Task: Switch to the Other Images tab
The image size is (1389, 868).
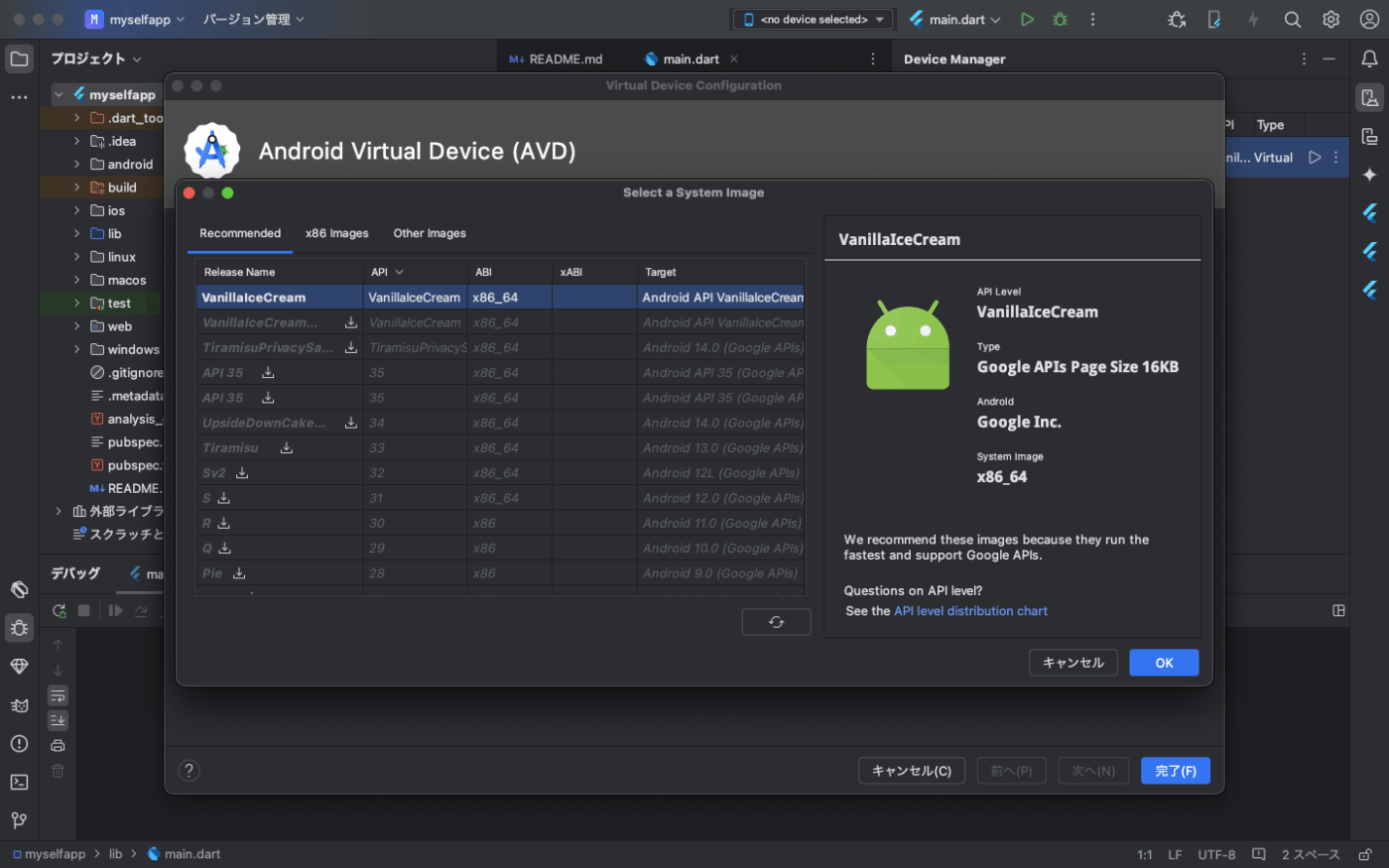Action: [x=430, y=233]
